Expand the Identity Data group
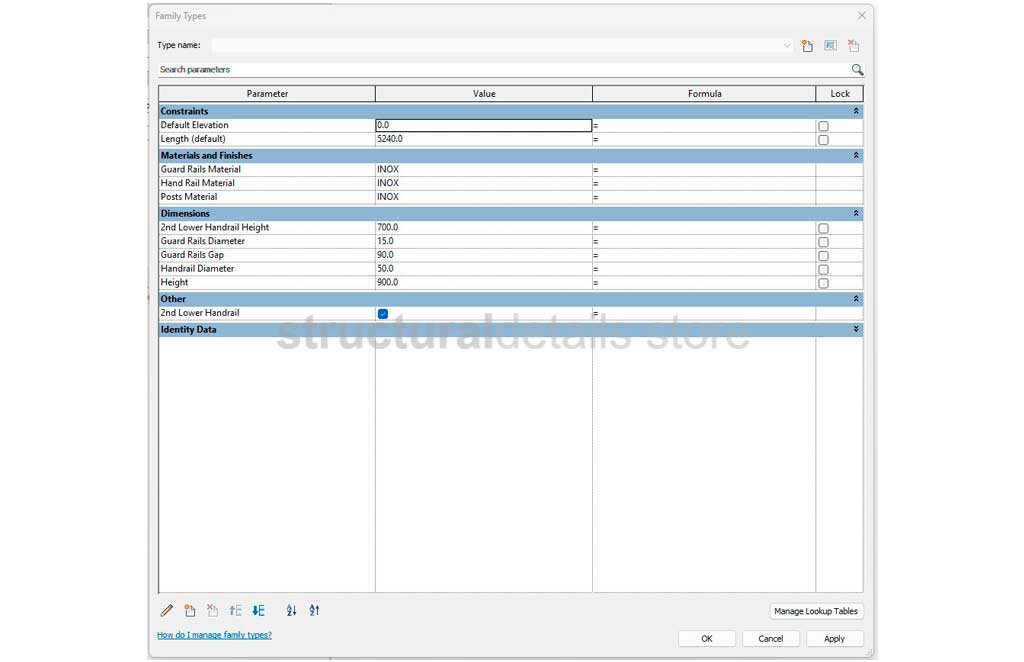Screen dimensions: 1024x662 coord(856,330)
